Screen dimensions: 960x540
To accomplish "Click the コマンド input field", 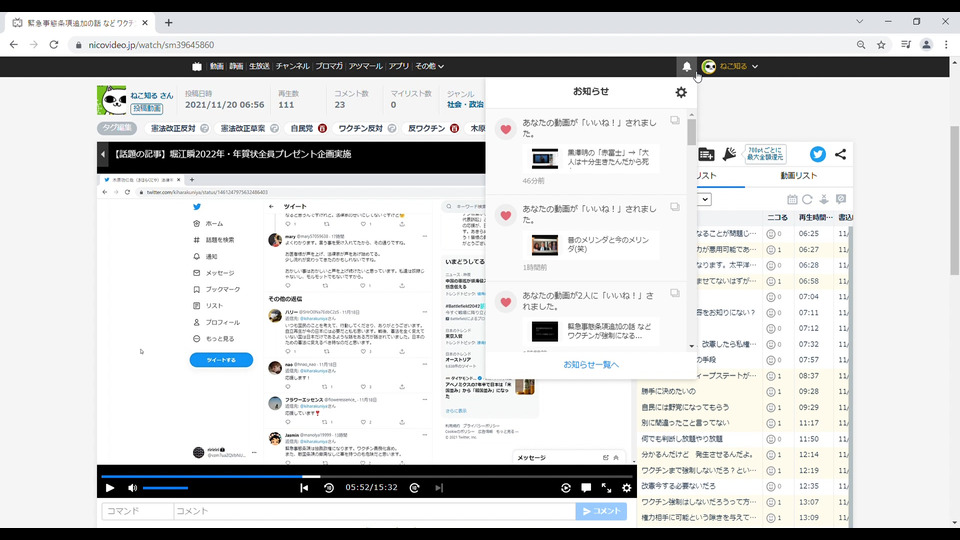I will pyautogui.click(x=138, y=511).
